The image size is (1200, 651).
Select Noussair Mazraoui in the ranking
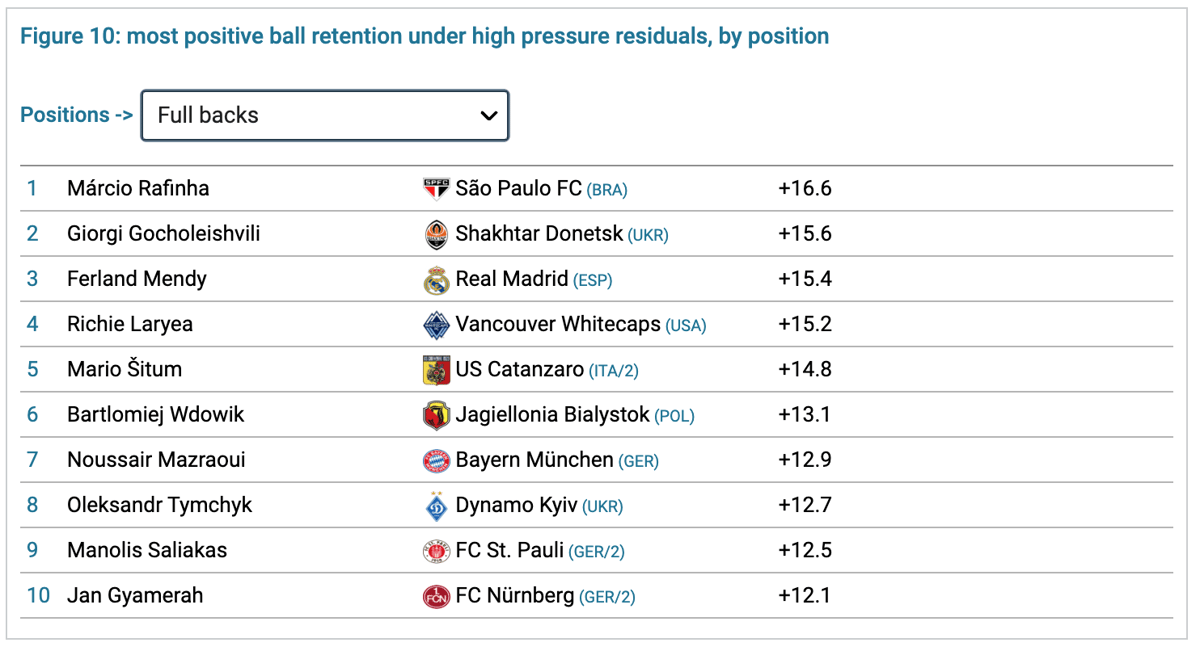click(x=156, y=460)
